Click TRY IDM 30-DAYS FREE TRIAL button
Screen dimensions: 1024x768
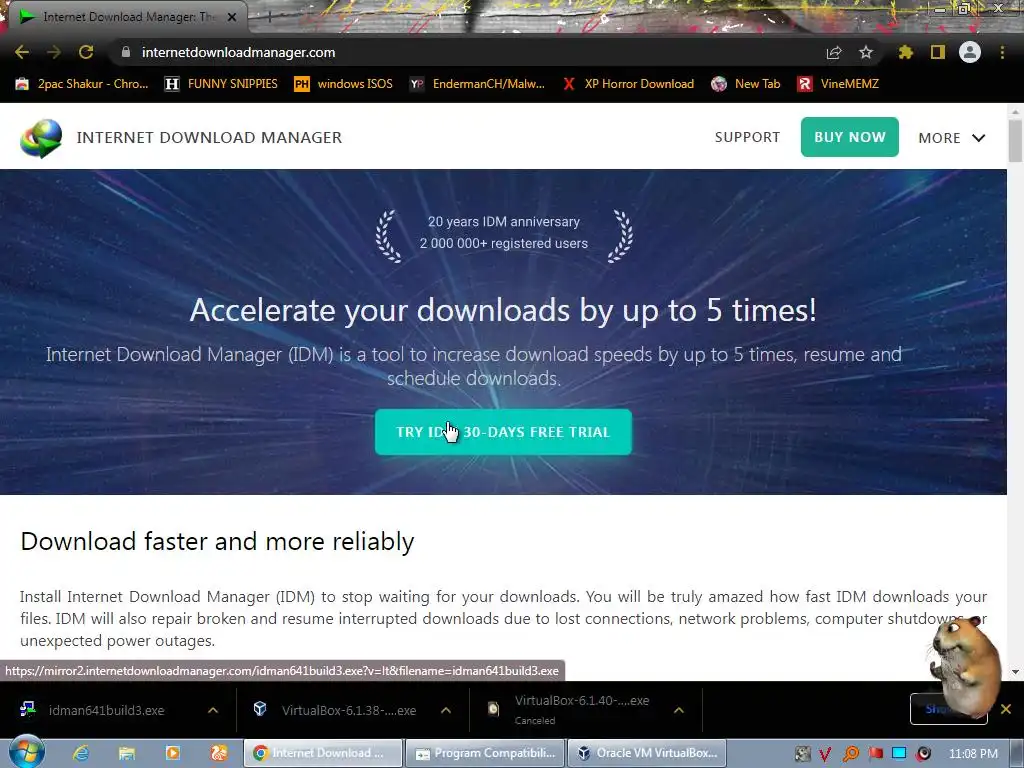tap(504, 432)
